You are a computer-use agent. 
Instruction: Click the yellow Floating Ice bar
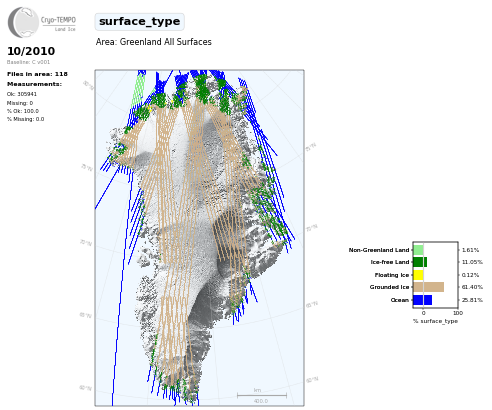[418, 275]
